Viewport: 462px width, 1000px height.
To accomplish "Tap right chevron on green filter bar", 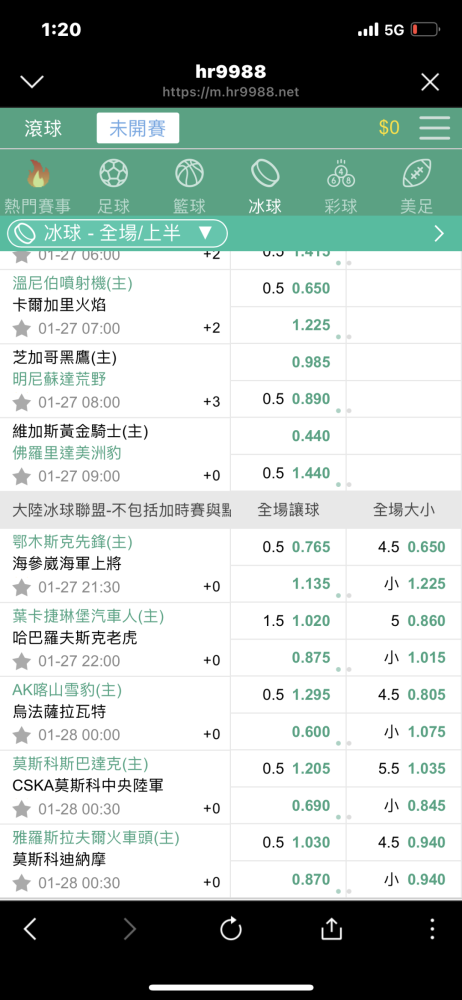I will pyautogui.click(x=439, y=233).
